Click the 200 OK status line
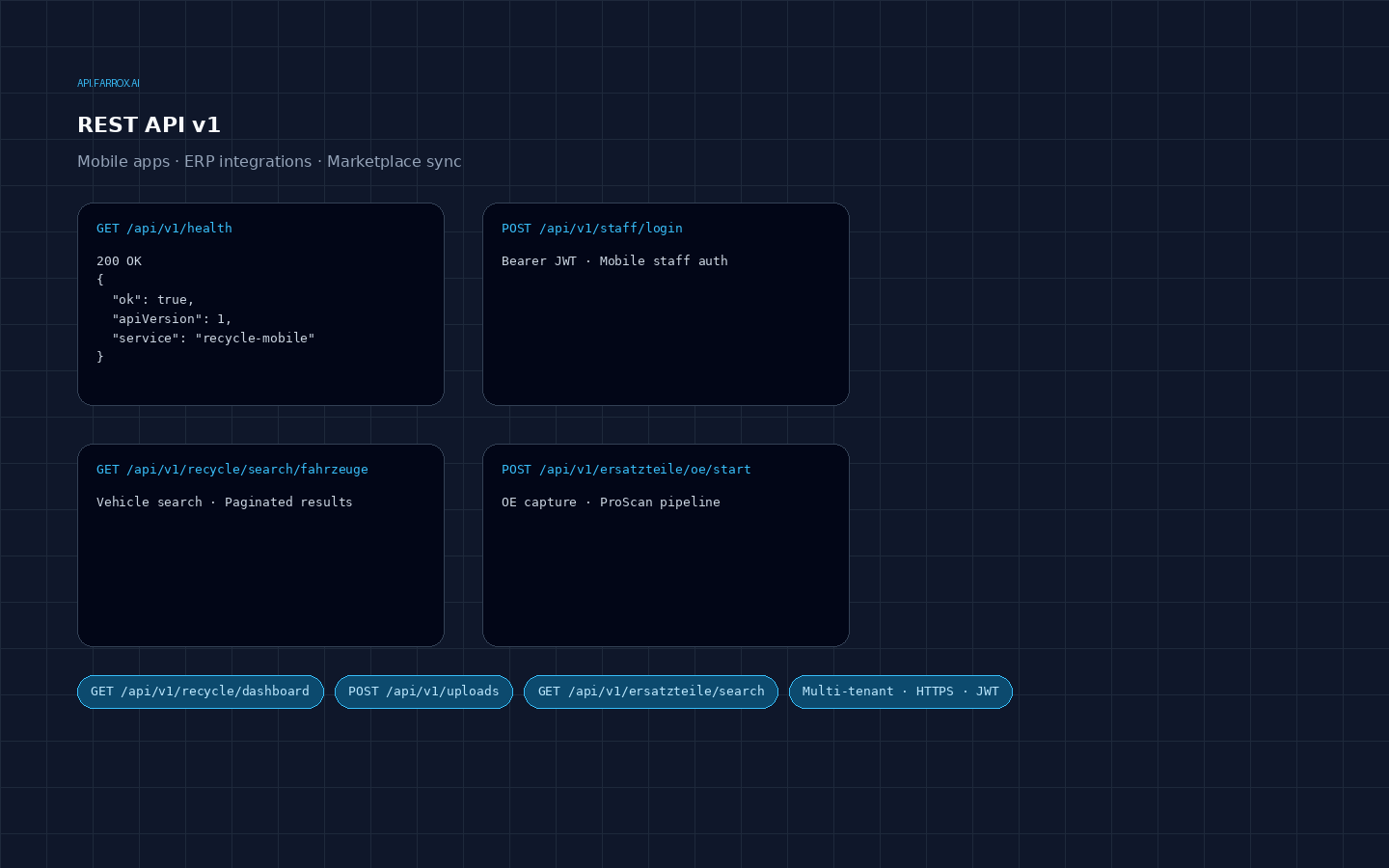Viewport: 1389px width, 868px height. click(119, 261)
